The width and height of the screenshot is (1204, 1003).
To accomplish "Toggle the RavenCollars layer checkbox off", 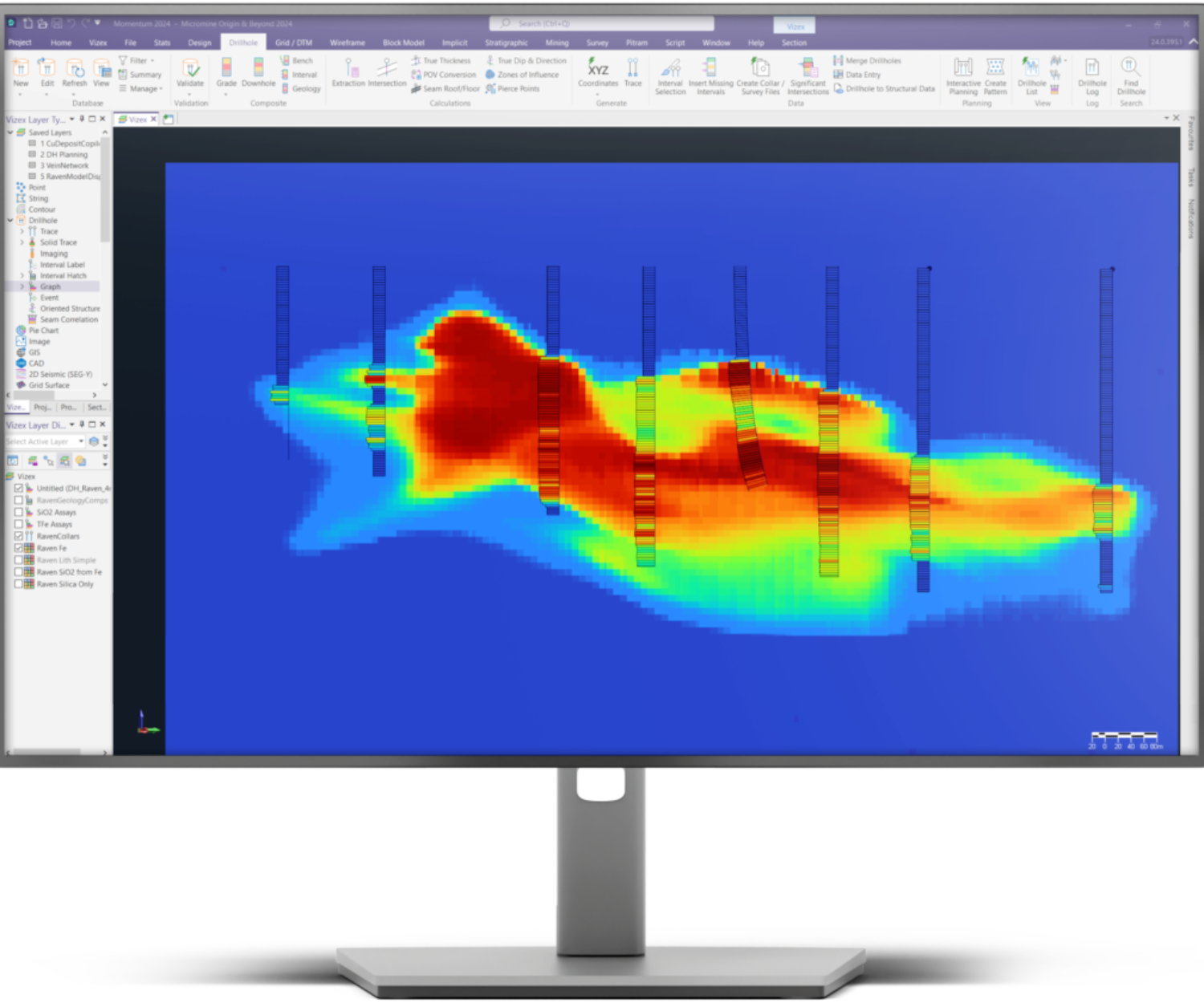I will 18,536.
